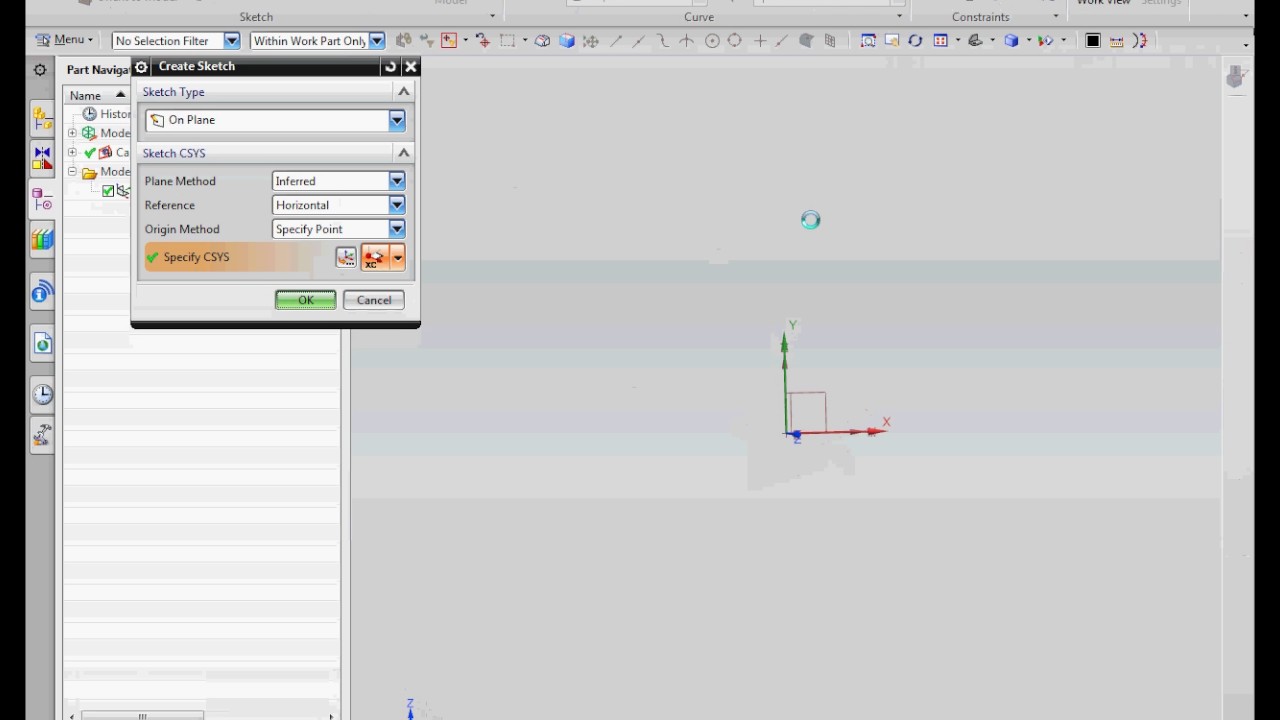1280x720 pixels.
Task: Open the Origin Method Specify Point dropdown
Action: (x=397, y=229)
